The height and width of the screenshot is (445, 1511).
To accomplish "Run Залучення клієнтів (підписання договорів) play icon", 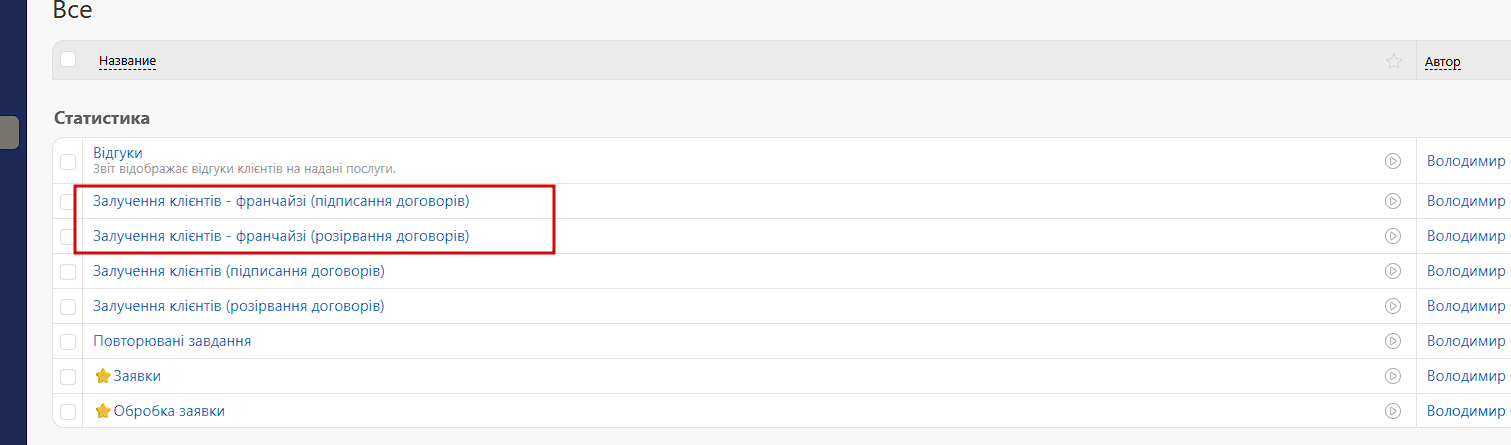I will tap(1392, 271).
